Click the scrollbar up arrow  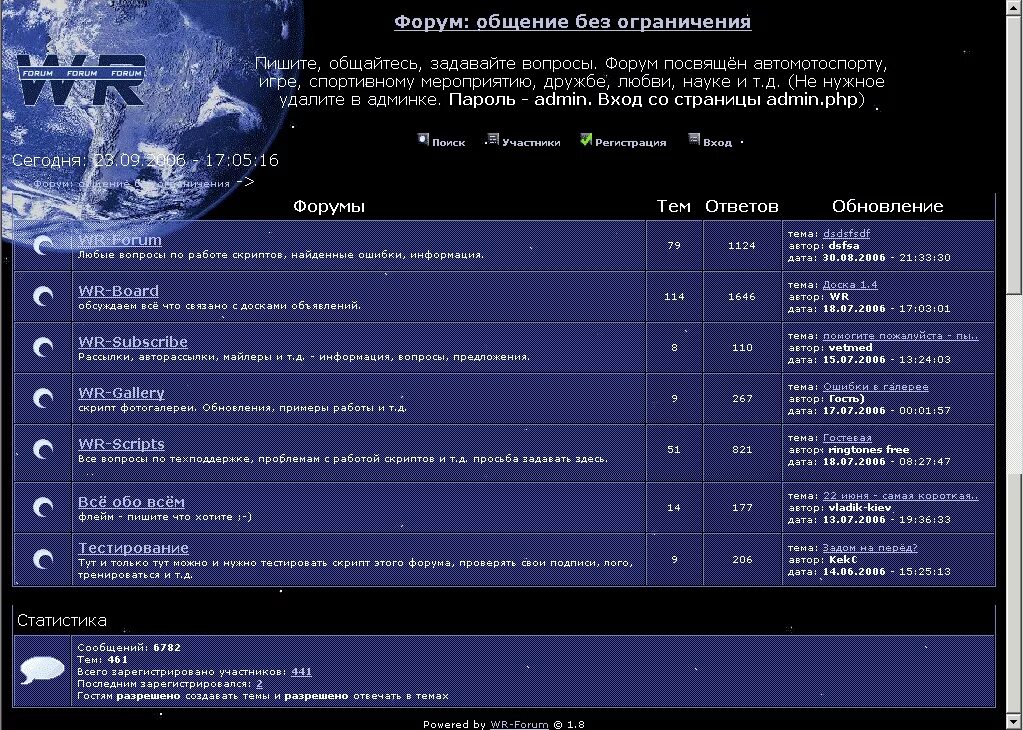(1014, 7)
